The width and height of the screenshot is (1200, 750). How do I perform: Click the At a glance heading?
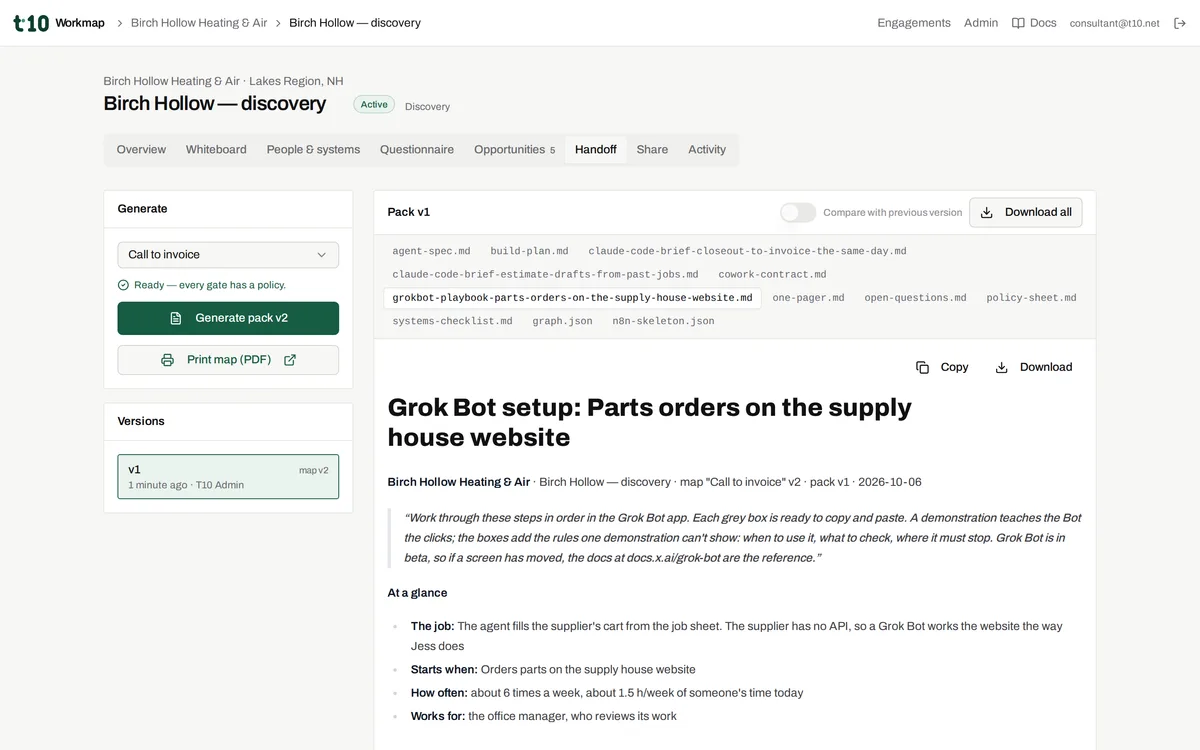point(417,593)
